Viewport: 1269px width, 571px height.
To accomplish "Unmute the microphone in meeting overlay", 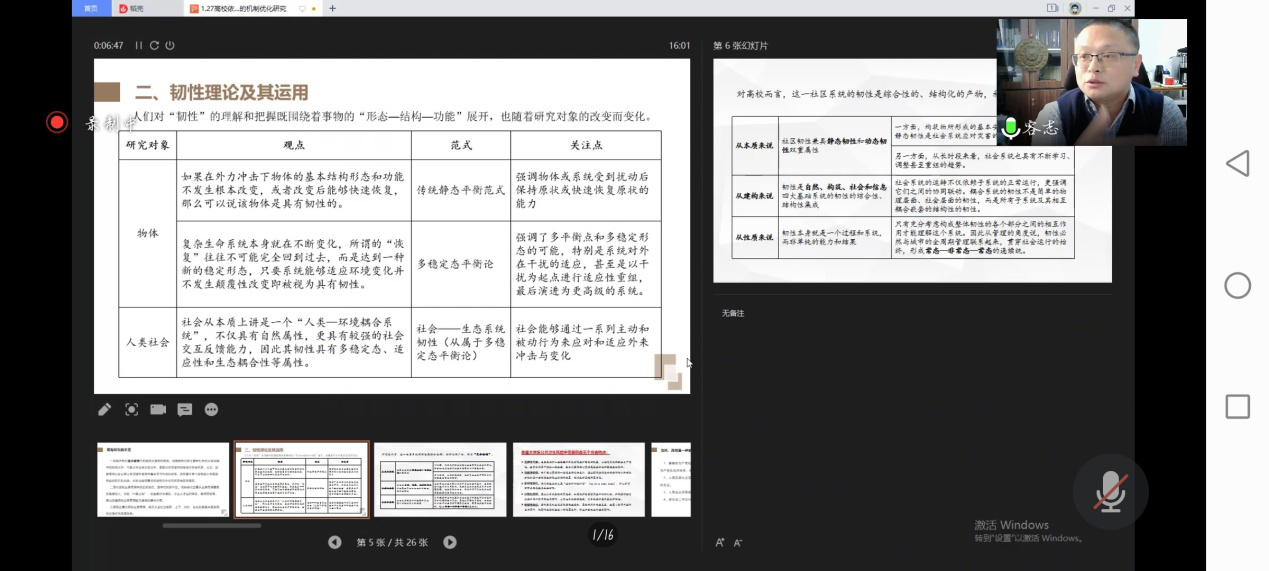I will (1110, 492).
